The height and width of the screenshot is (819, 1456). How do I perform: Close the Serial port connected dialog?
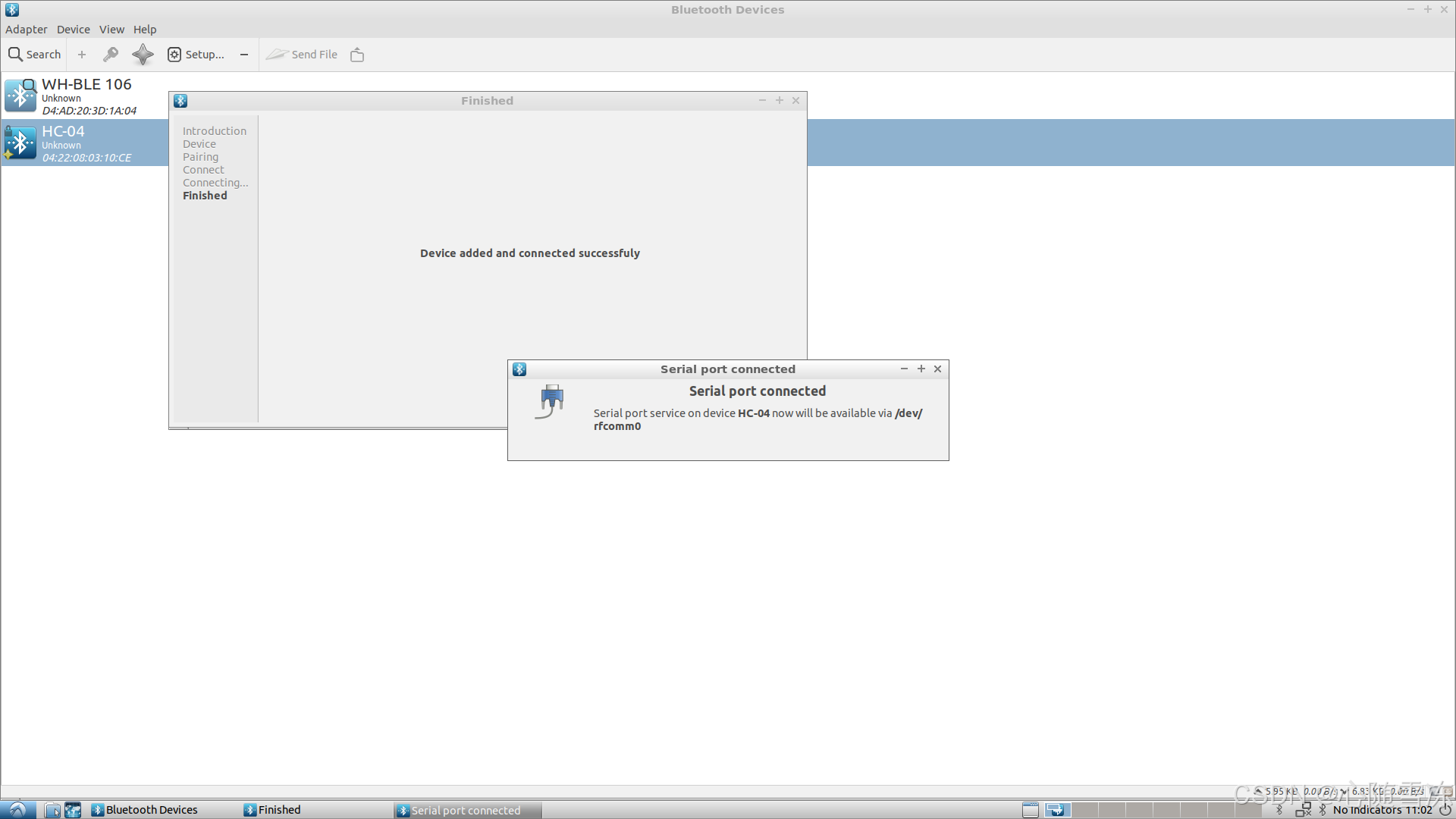938,369
